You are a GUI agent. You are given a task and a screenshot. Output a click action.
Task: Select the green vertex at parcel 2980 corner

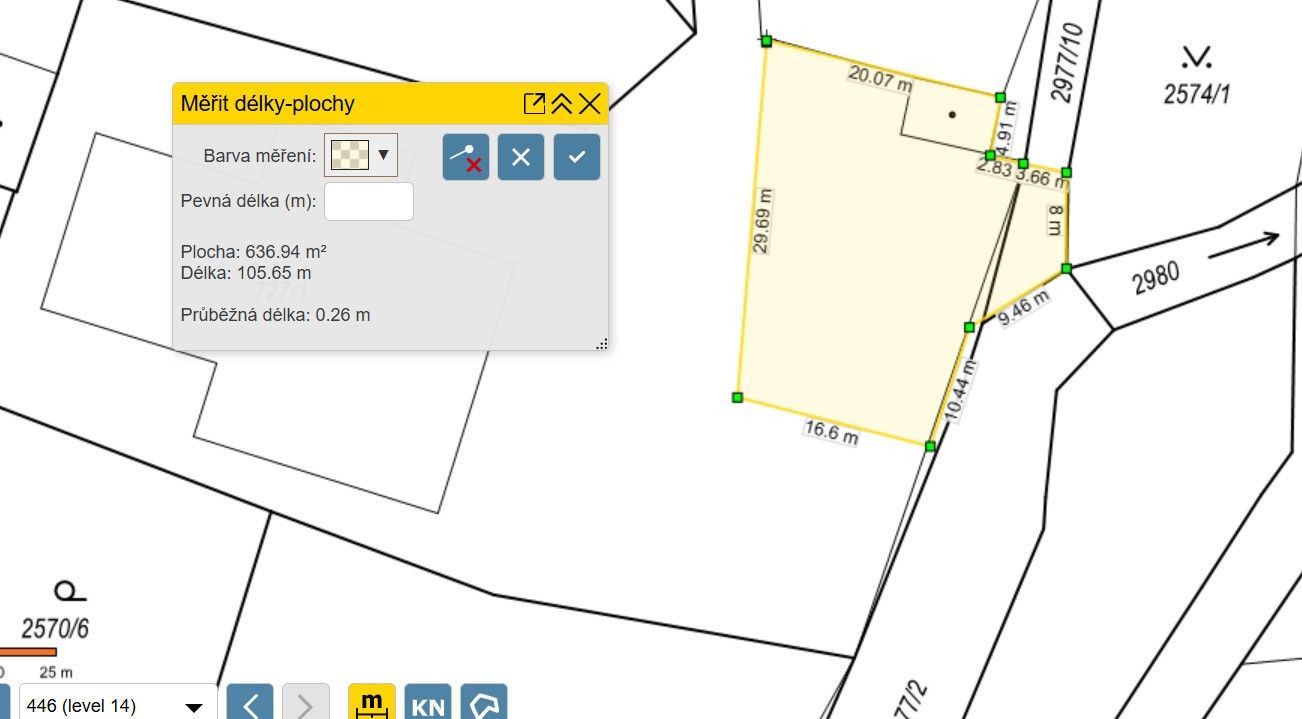pyautogui.click(x=1066, y=268)
